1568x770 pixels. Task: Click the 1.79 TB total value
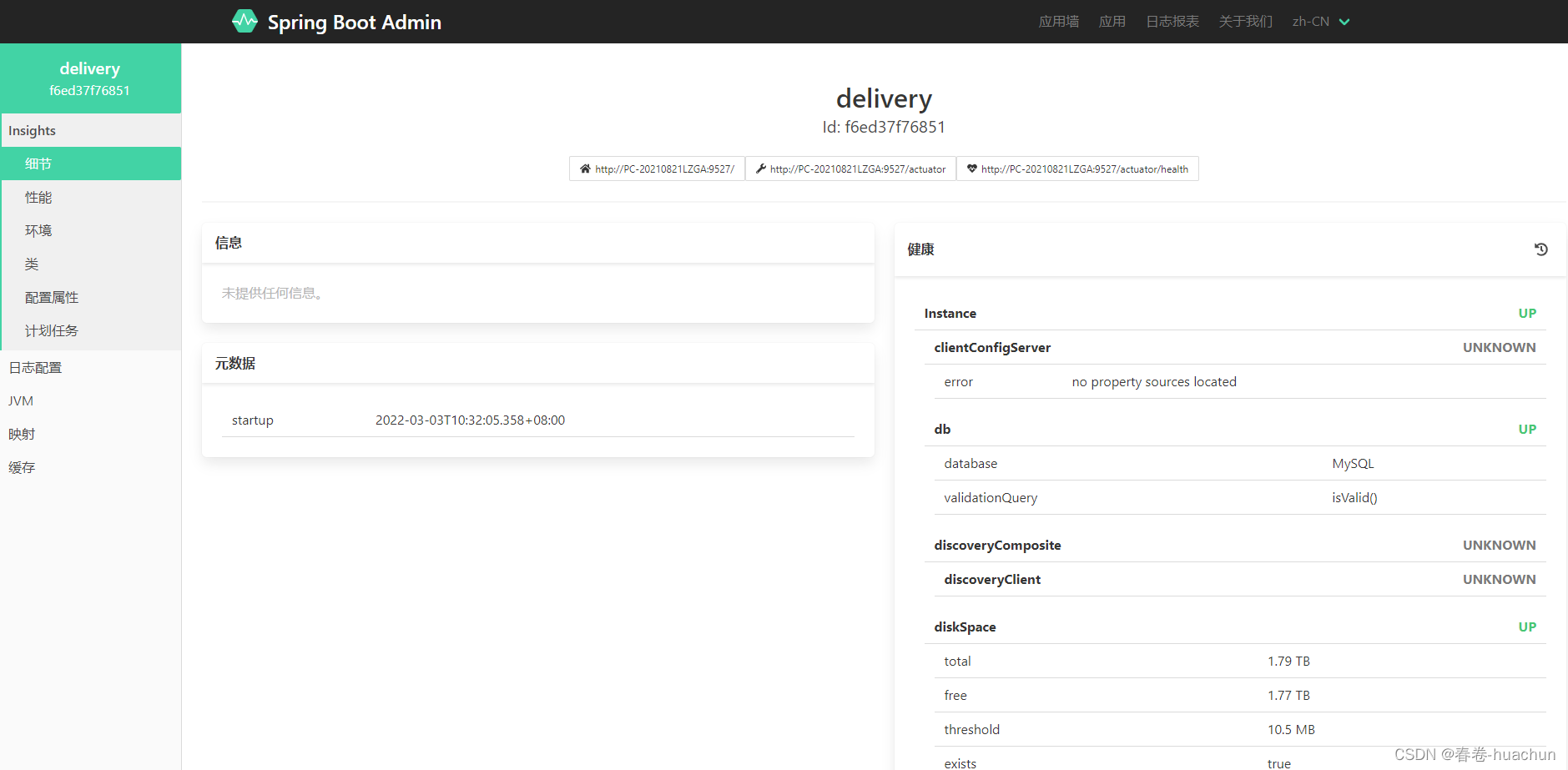(x=1288, y=661)
